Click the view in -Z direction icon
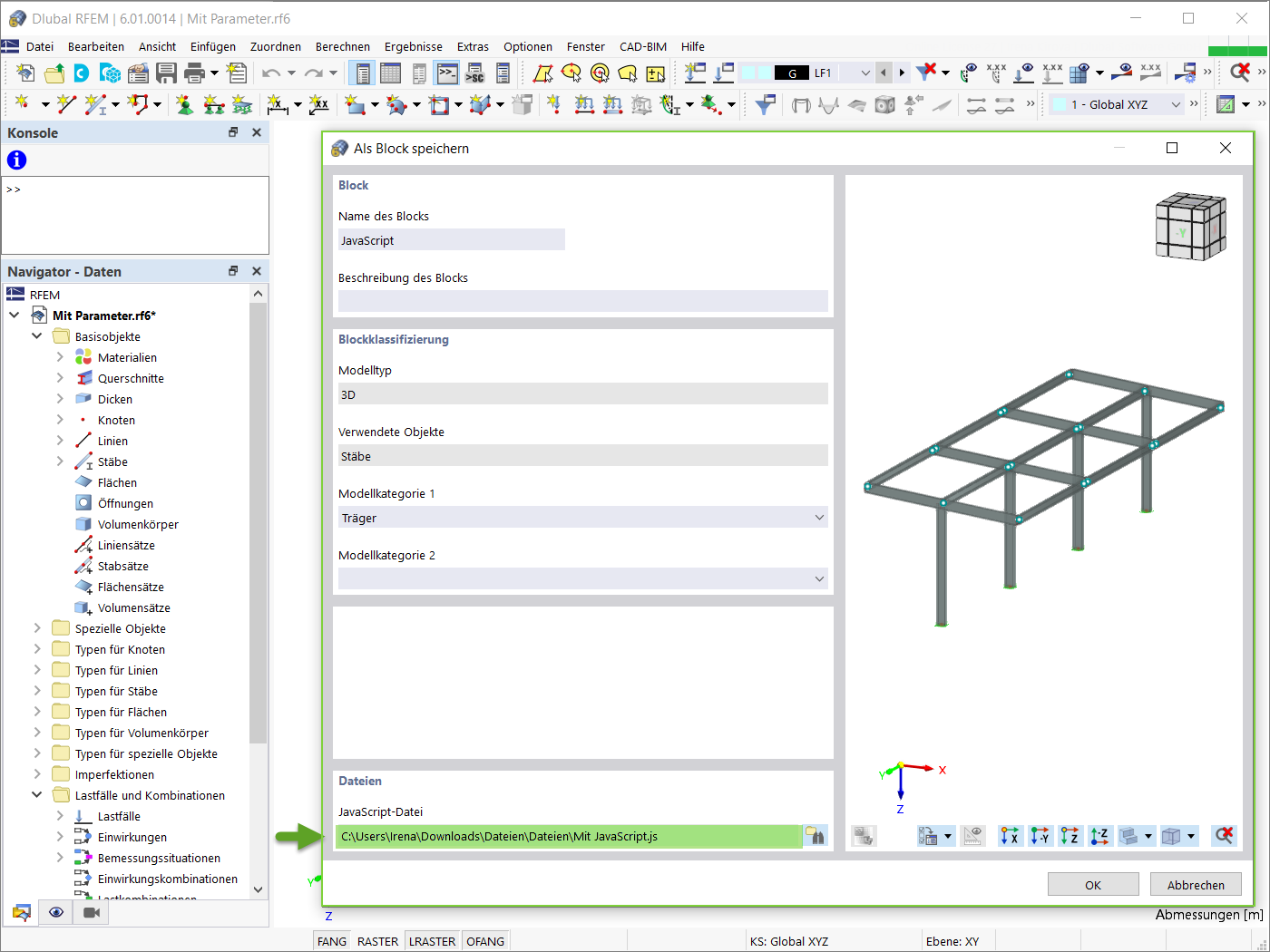The height and width of the screenshot is (952, 1270). (1100, 836)
